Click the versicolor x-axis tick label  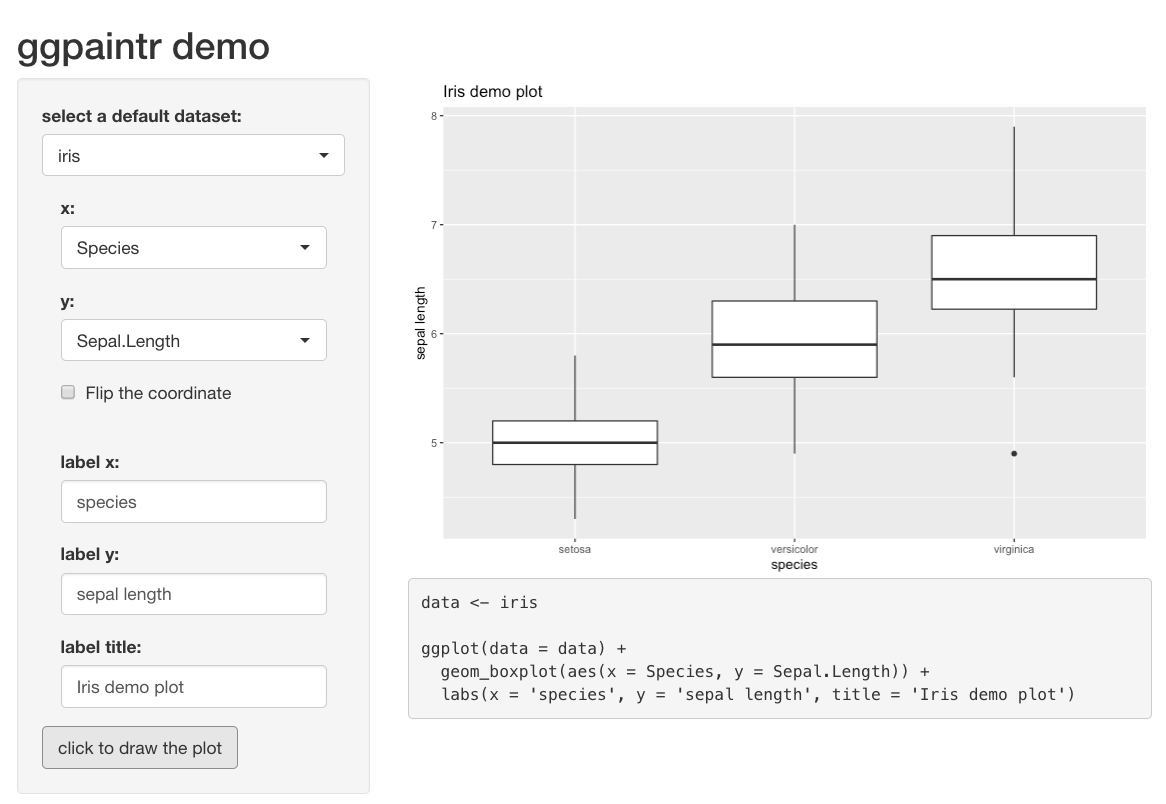click(794, 550)
